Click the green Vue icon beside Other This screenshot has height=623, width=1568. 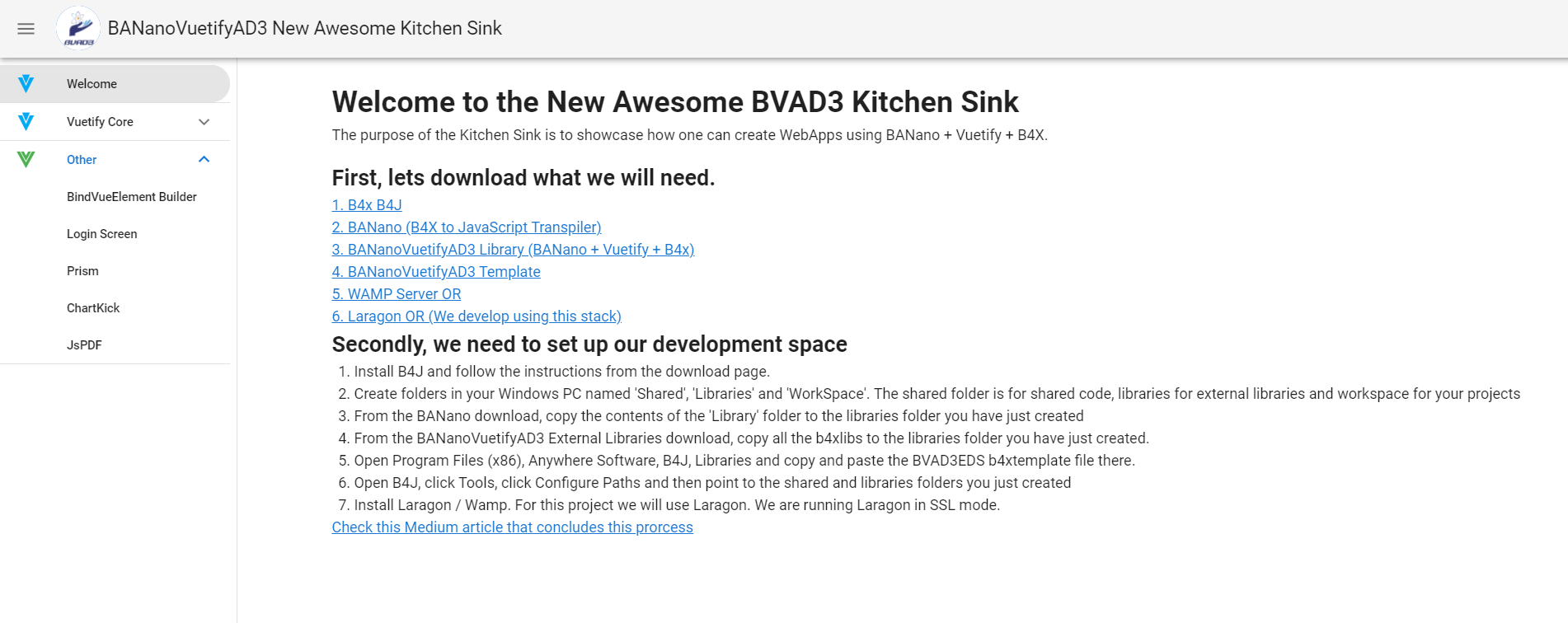point(26,160)
